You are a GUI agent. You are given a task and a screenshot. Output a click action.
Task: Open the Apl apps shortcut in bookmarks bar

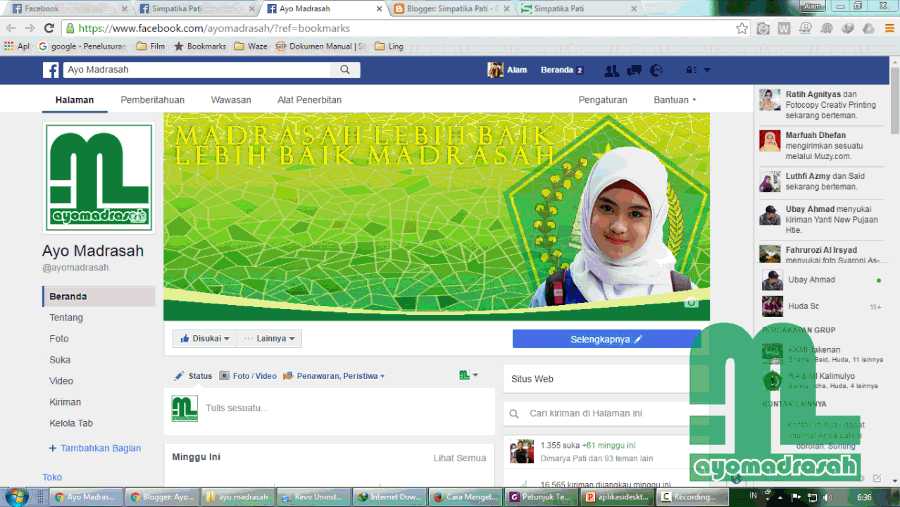coord(17,46)
